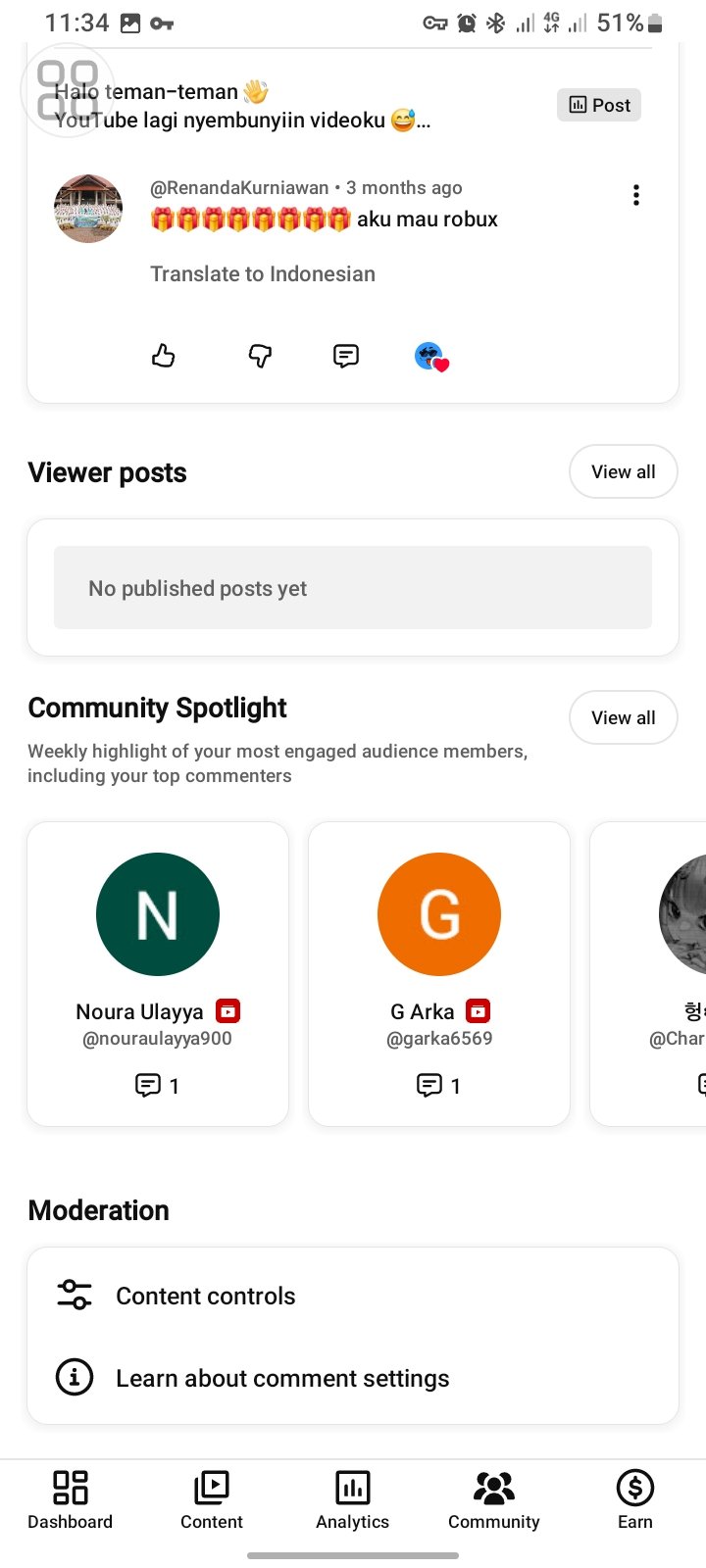This screenshot has width=706, height=1568.
Task: Translate comment to Indonesian
Action: (263, 274)
